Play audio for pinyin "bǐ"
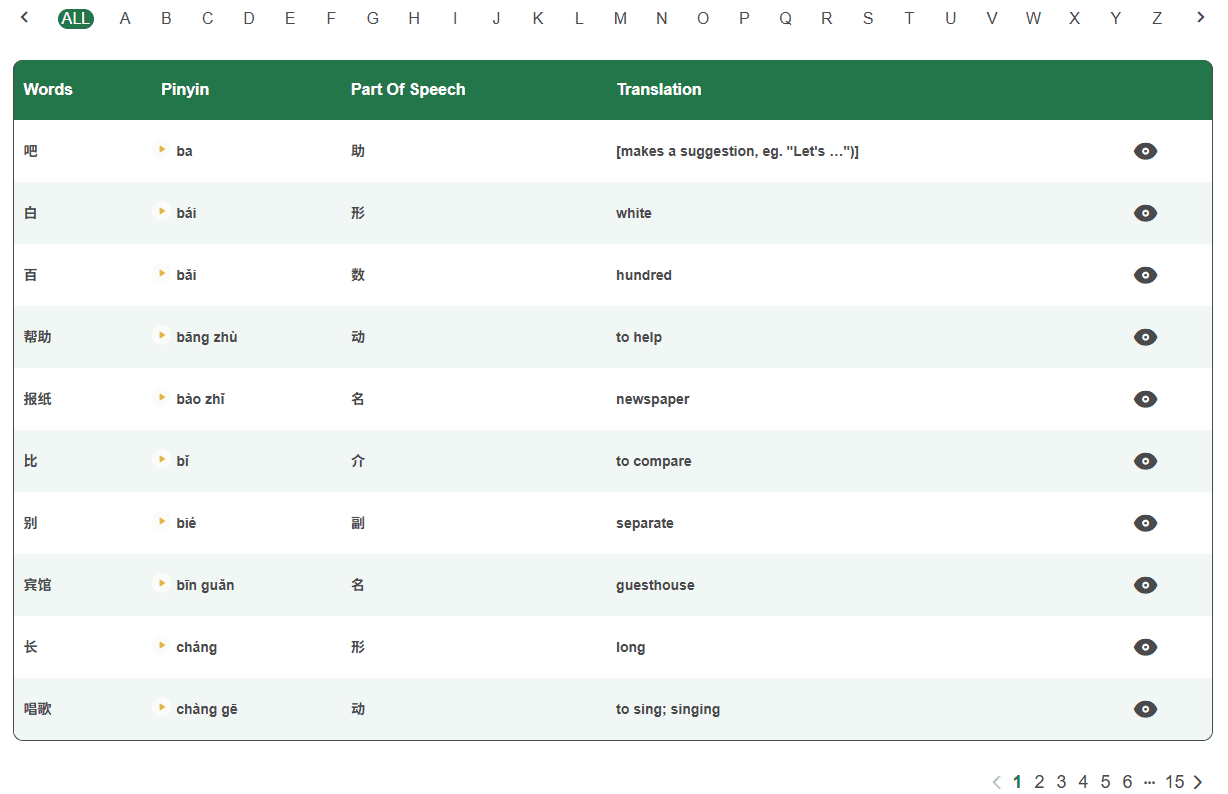This screenshot has height=794, width=1228. (161, 461)
